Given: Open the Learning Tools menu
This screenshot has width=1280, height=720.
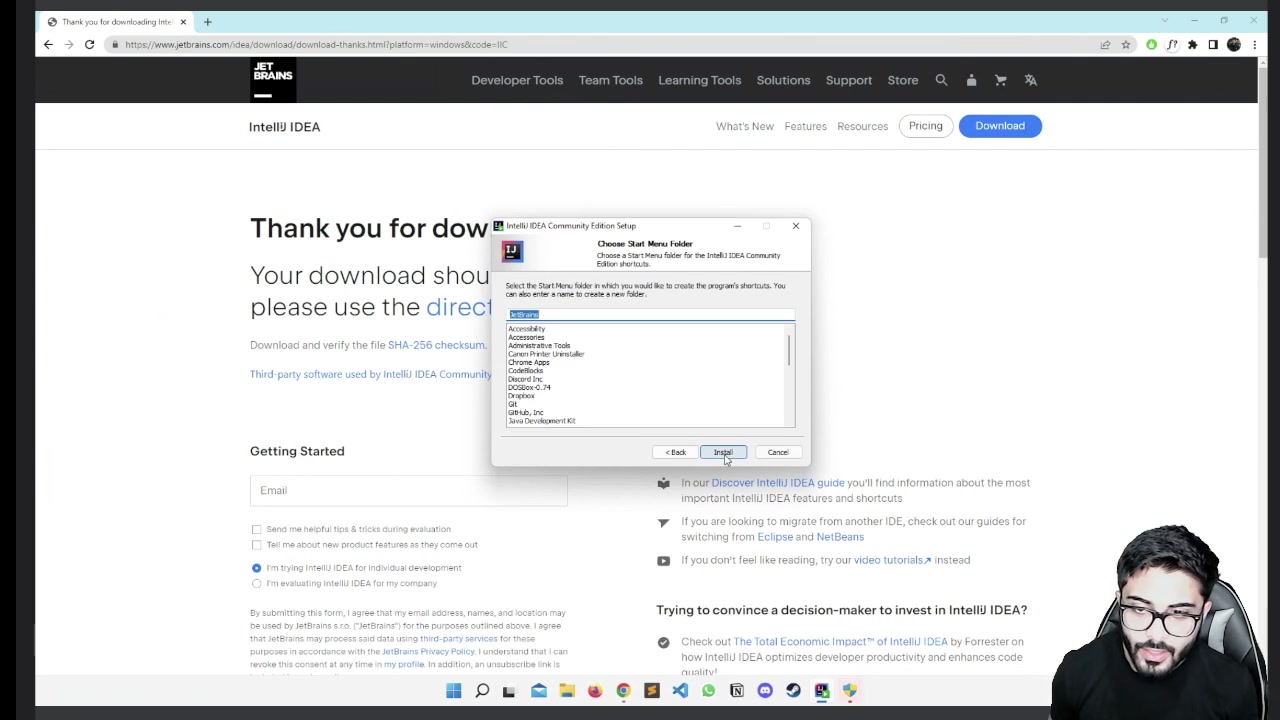Looking at the screenshot, I should [x=699, y=80].
